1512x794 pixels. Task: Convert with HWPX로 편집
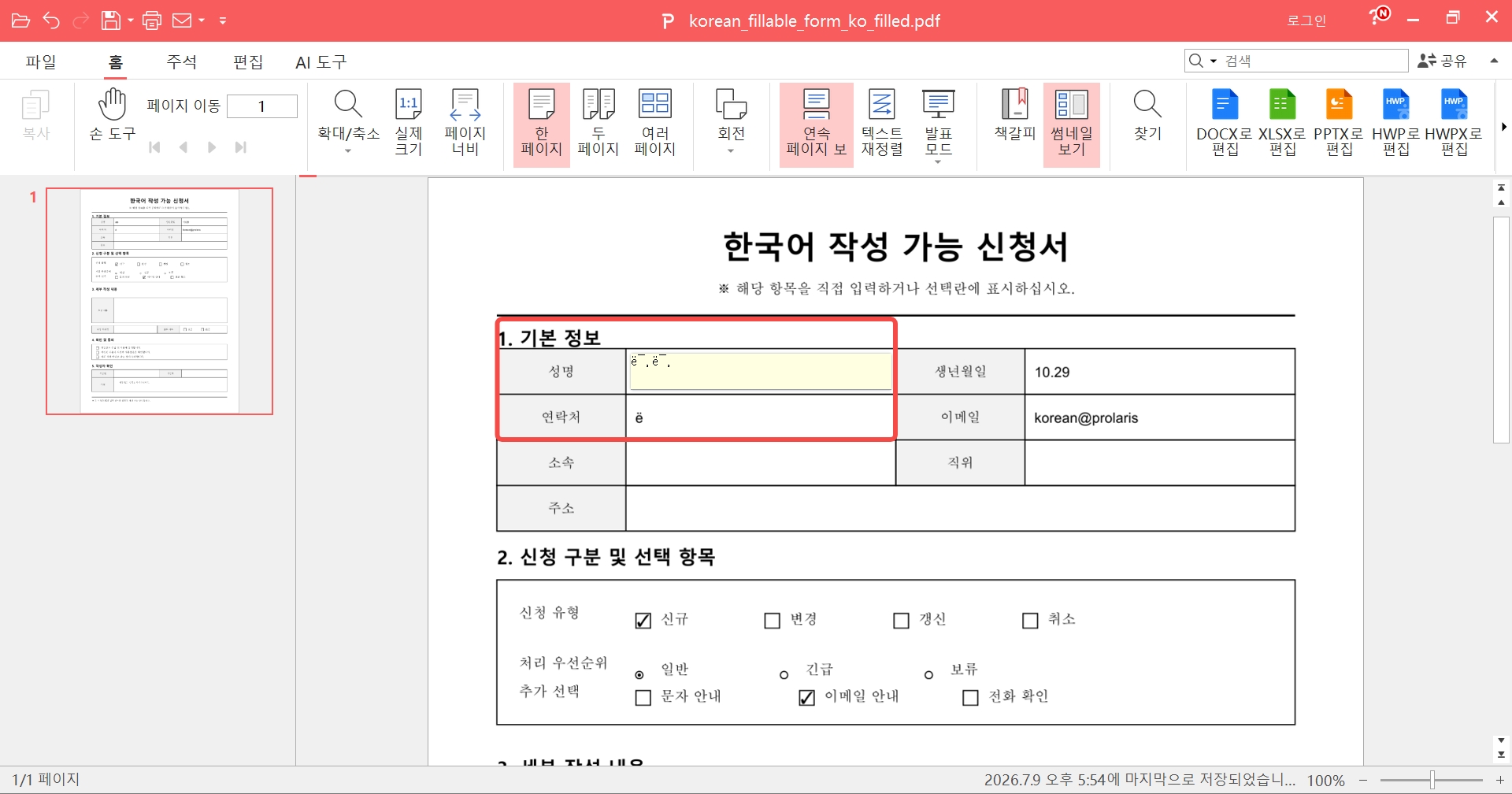click(x=1454, y=122)
